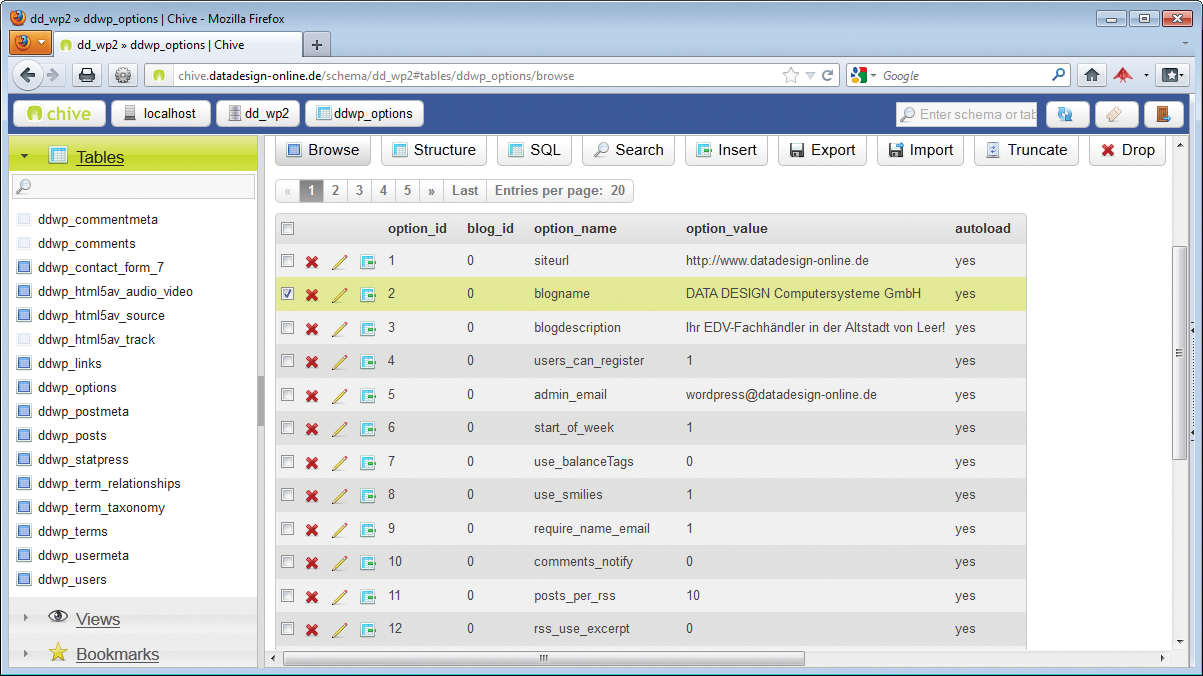Click the eraser icon next to the schema search
This screenshot has height=676, width=1203.
pos(1114,114)
